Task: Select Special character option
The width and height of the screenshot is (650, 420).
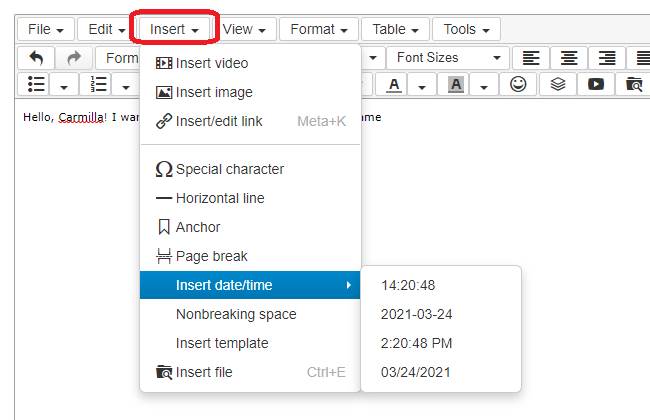Action: pyautogui.click(x=250, y=169)
